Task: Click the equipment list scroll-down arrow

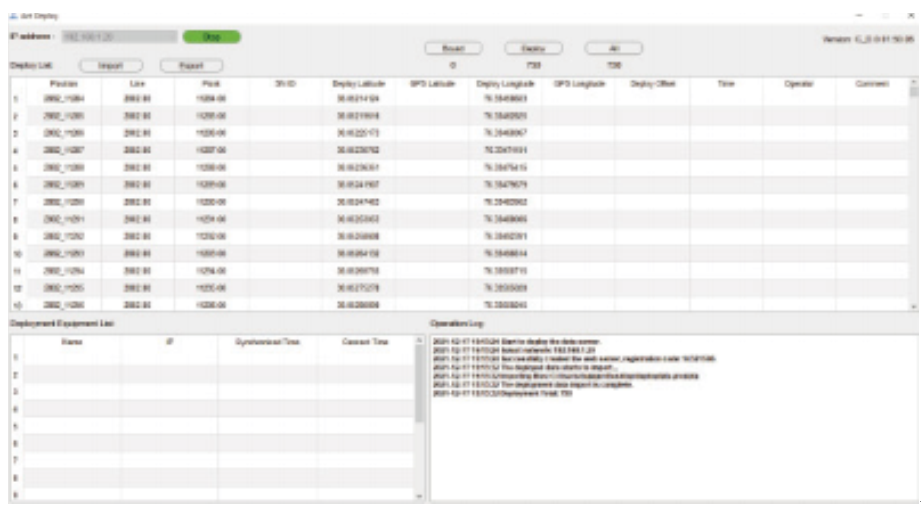Action: 419,496
